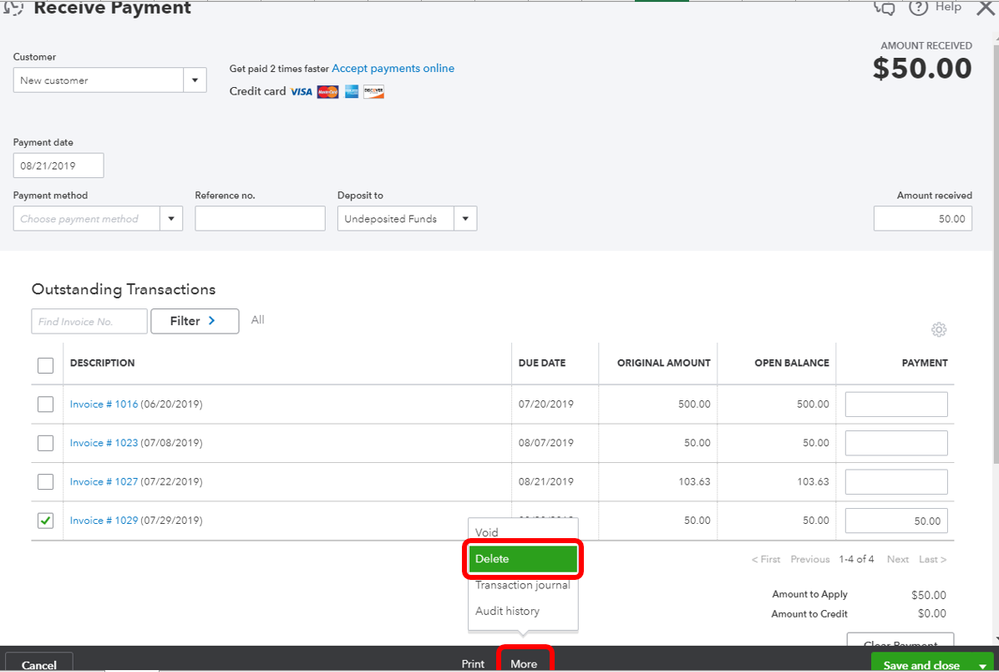Click the Amount received field
The height and width of the screenshot is (672, 999).
(x=923, y=218)
